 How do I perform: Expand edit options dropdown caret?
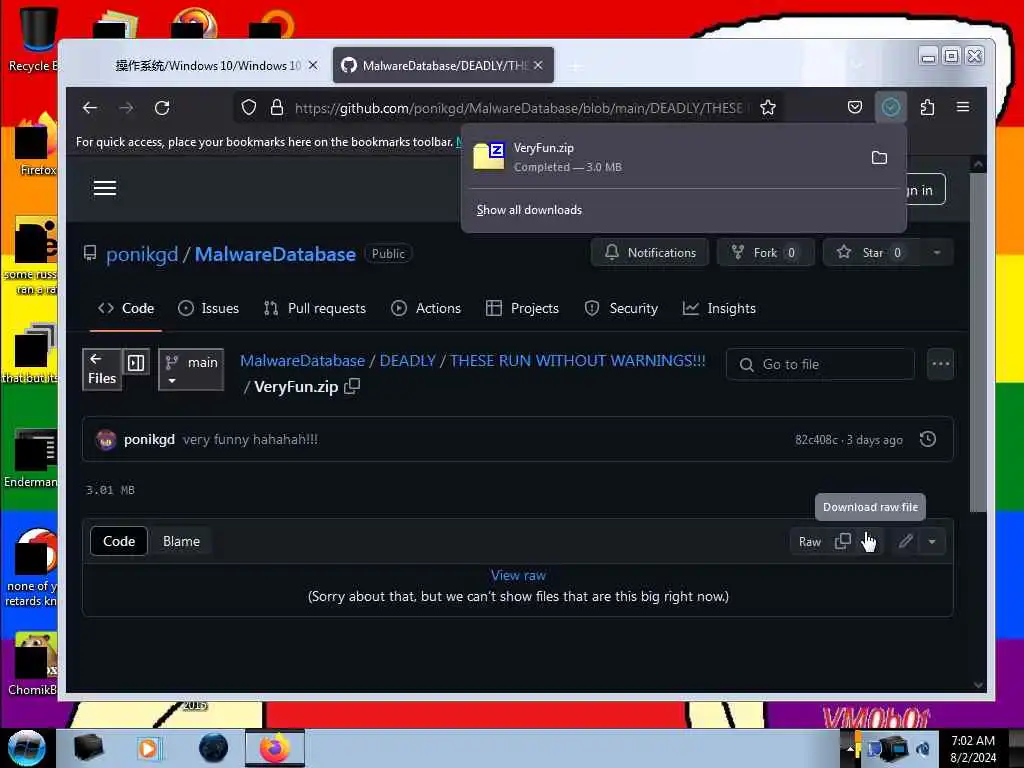pos(932,541)
